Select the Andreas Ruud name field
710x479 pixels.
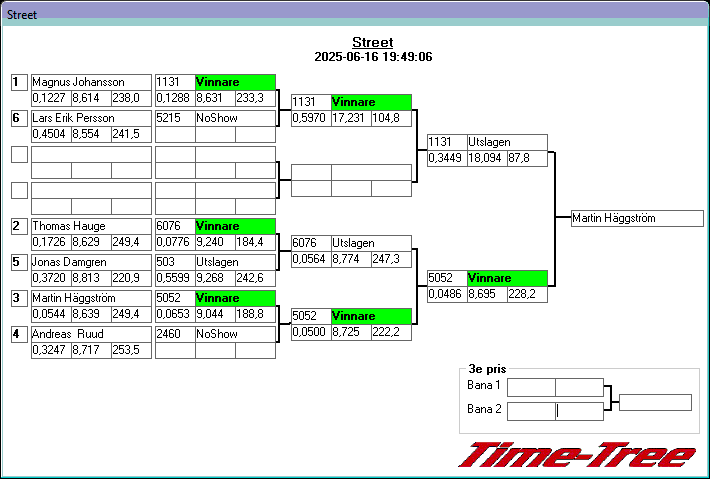pyautogui.click(x=91, y=334)
